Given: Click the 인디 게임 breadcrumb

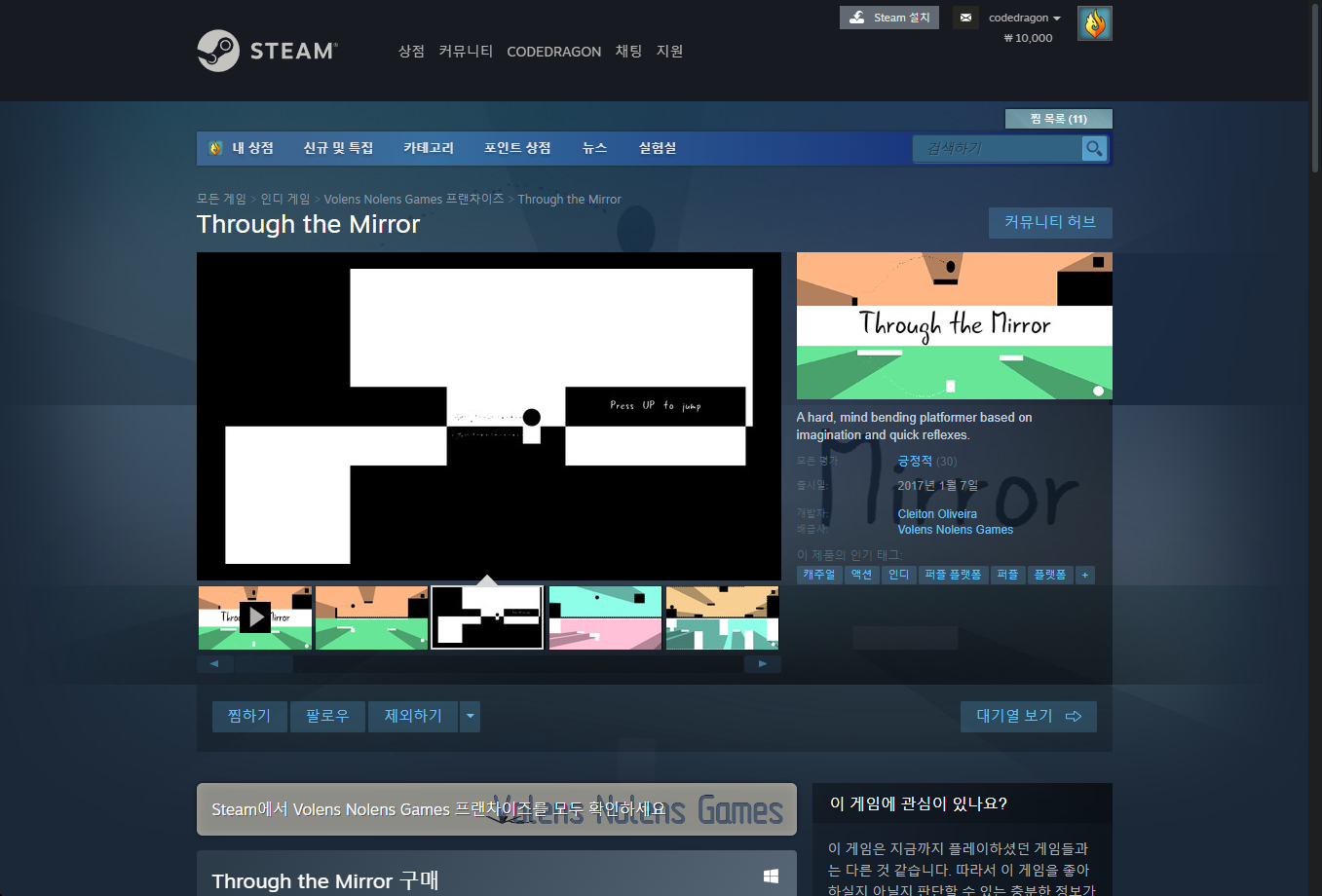Looking at the screenshot, I should [284, 199].
